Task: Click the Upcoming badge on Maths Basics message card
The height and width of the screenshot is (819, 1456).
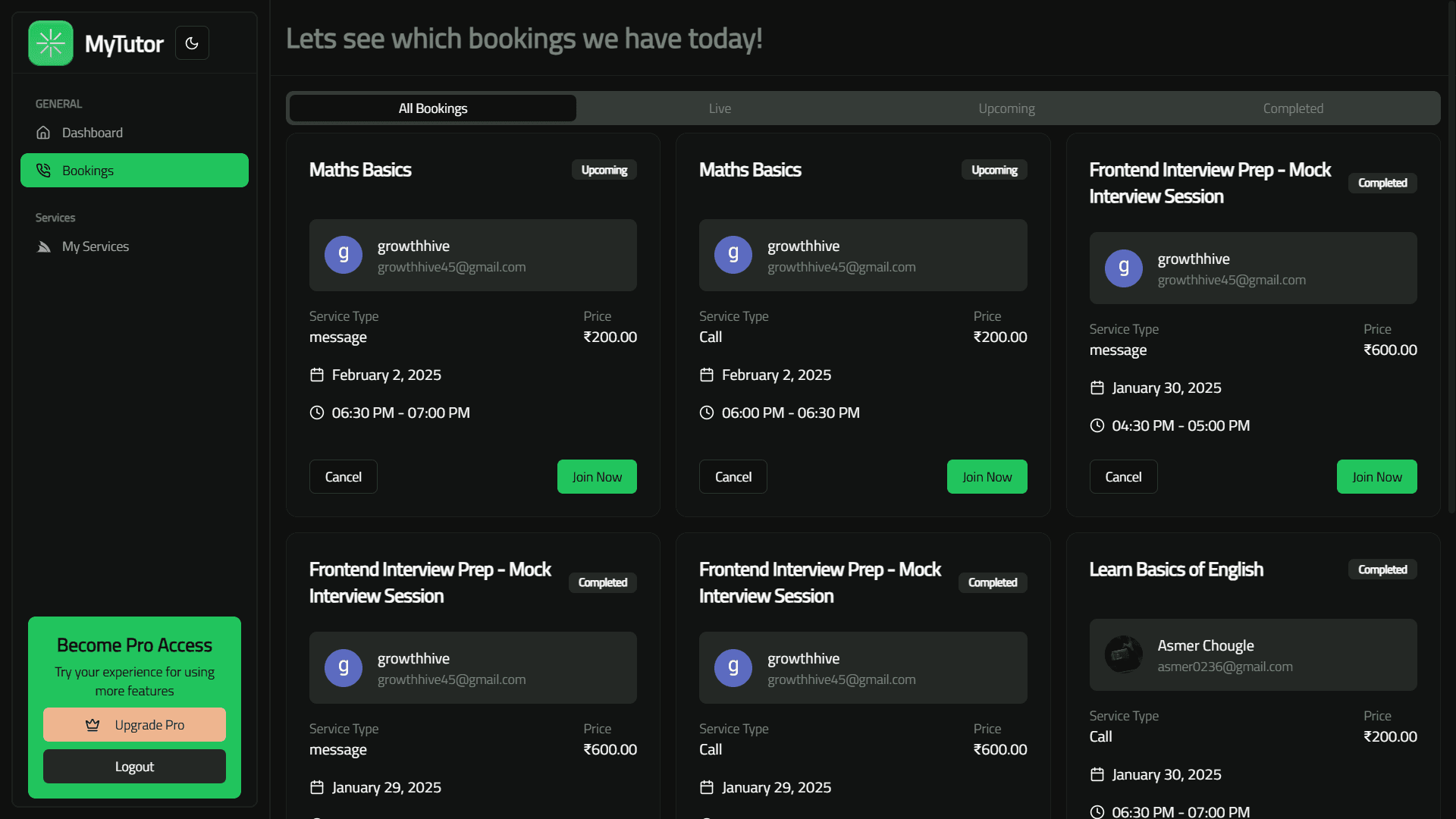Action: [x=604, y=170]
